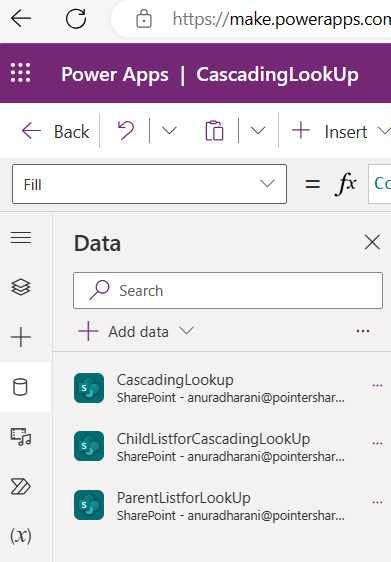391x562 pixels.
Task: Open the Power Automate icon in sidebar
Action: coord(21,486)
